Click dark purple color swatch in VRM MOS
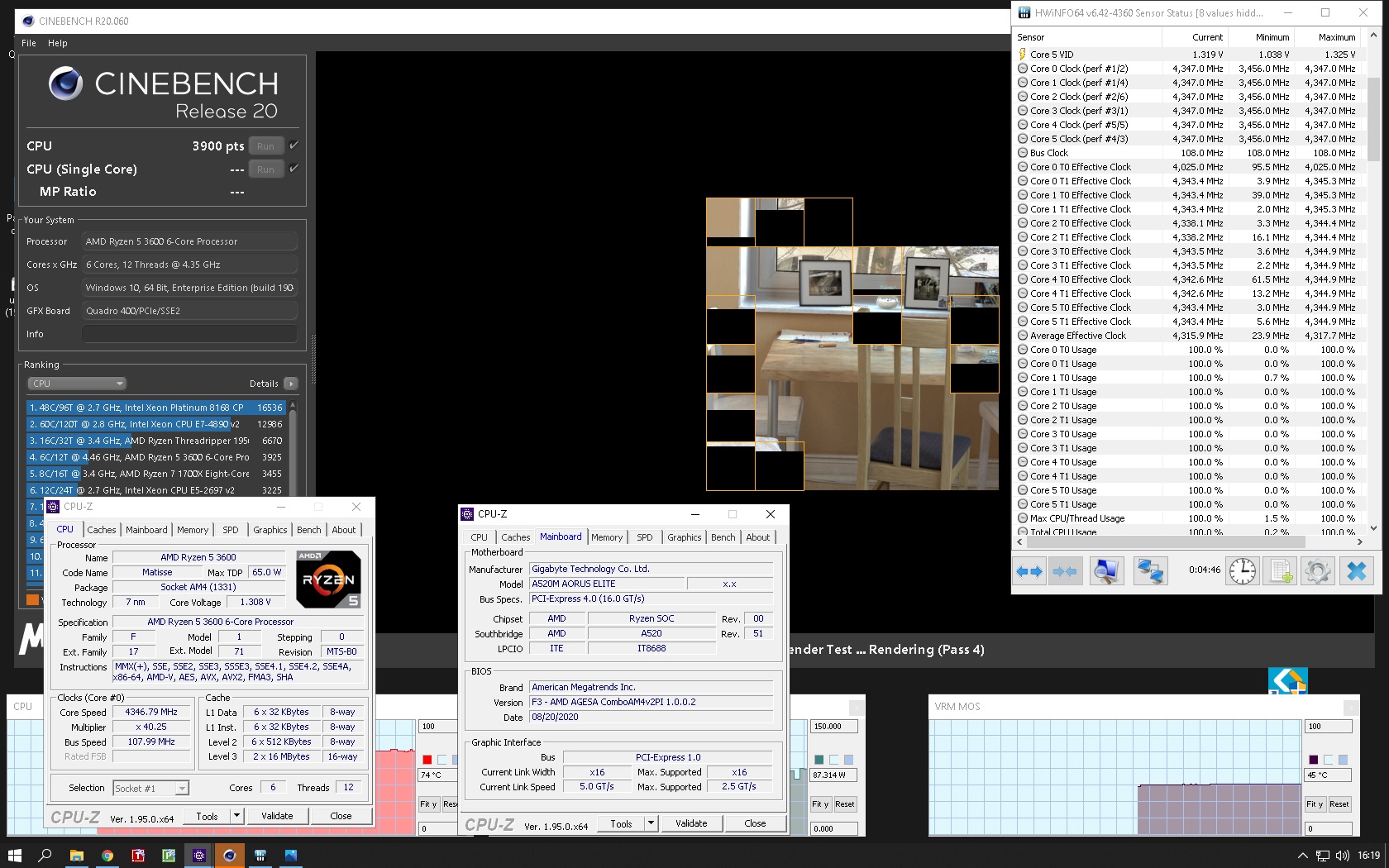The height and width of the screenshot is (868, 1389). click(1314, 760)
